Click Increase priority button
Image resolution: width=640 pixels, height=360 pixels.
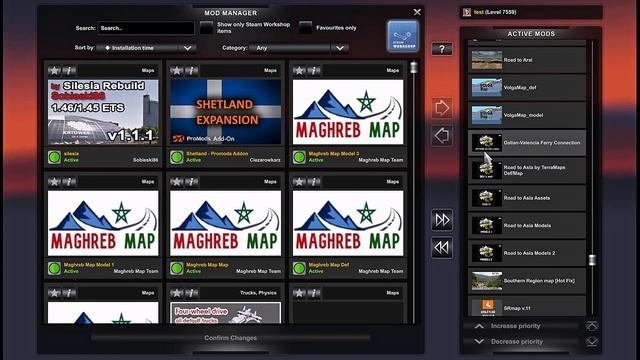520,326
